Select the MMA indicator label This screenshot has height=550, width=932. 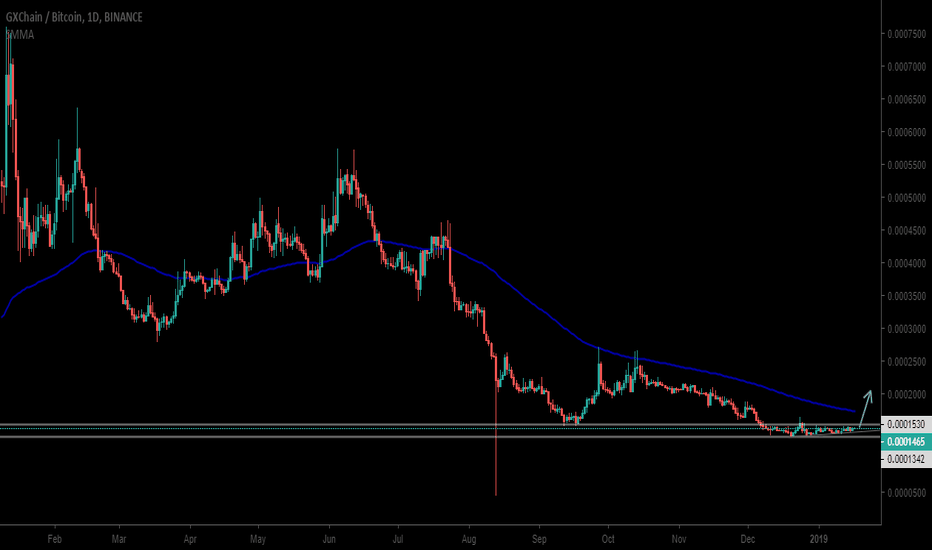[x=20, y=35]
